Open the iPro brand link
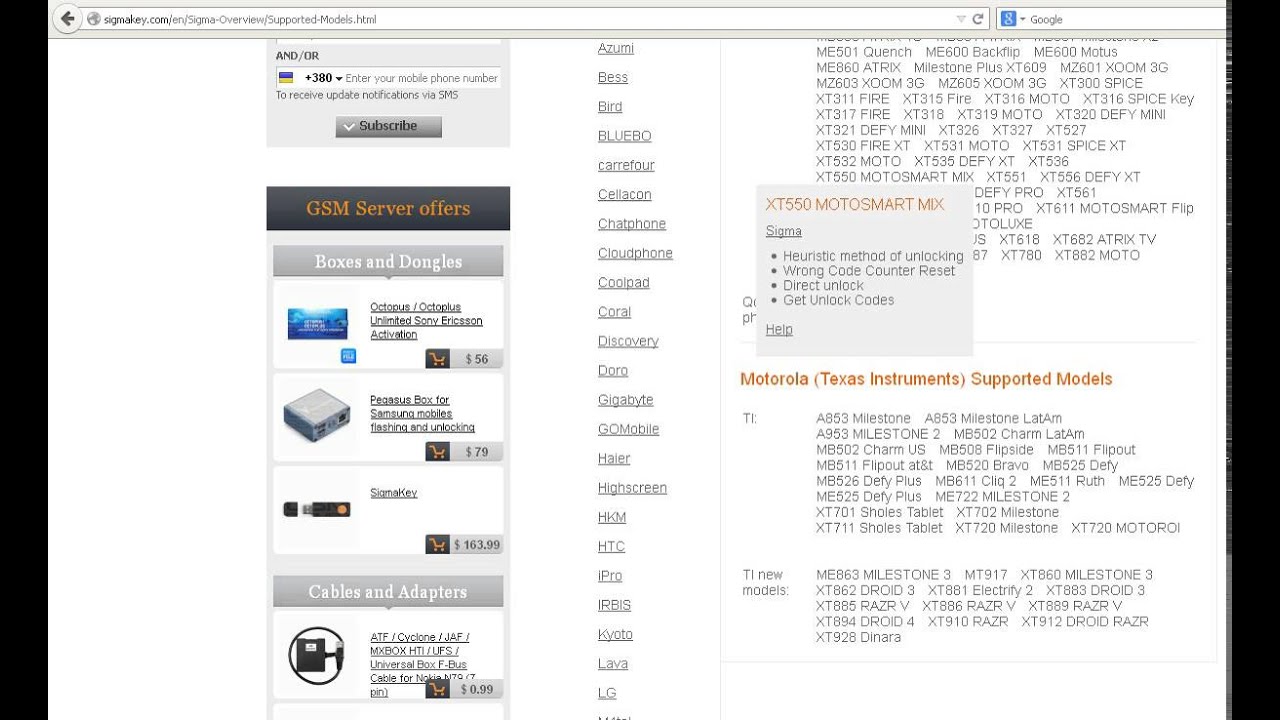Image resolution: width=1280 pixels, height=720 pixels. [x=610, y=576]
